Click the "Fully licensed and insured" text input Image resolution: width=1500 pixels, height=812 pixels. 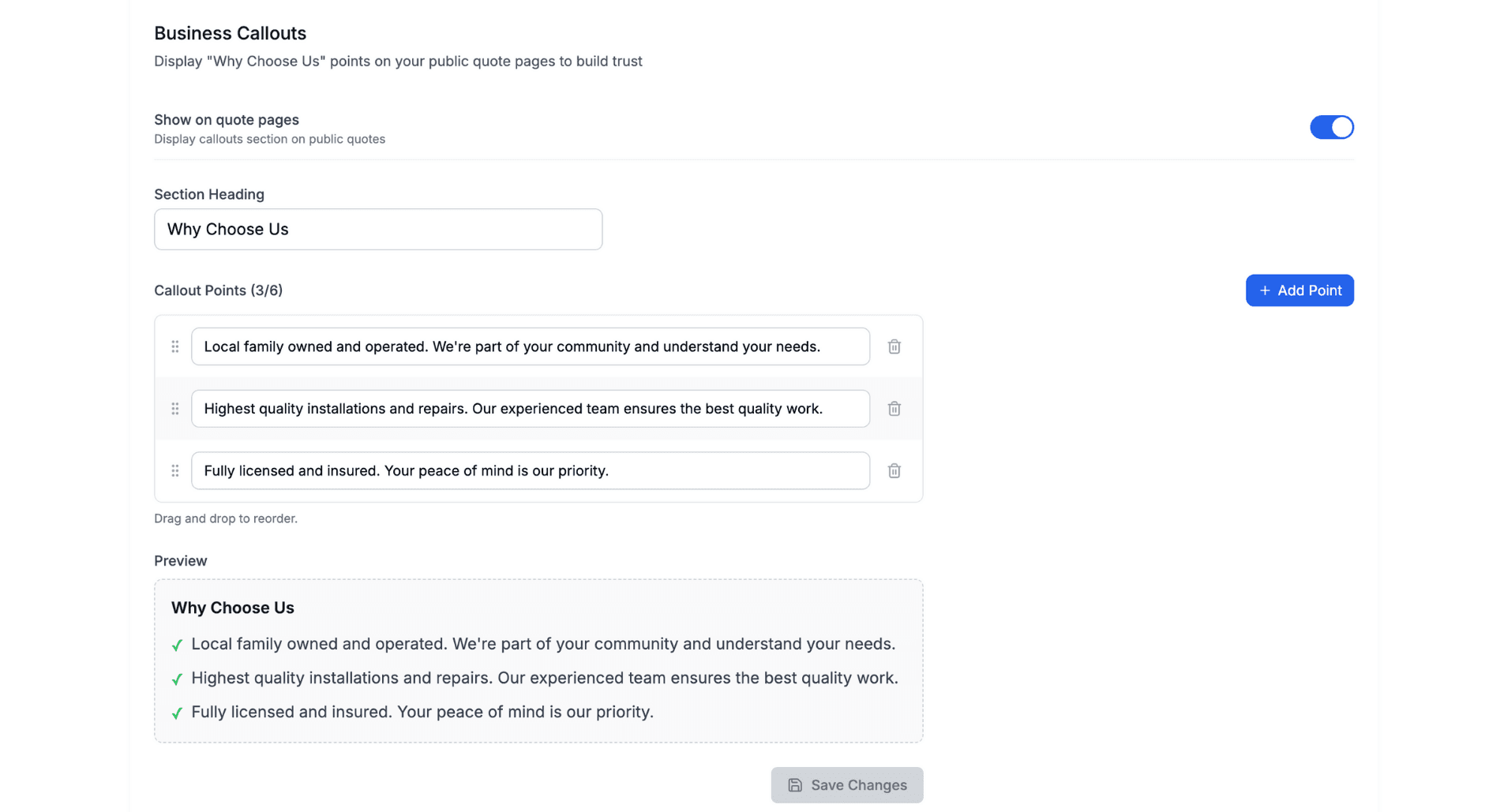530,470
